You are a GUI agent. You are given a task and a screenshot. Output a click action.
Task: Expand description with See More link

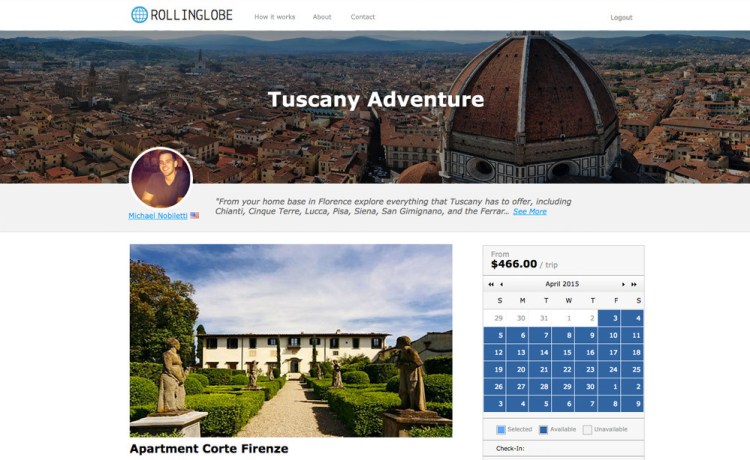coord(529,211)
